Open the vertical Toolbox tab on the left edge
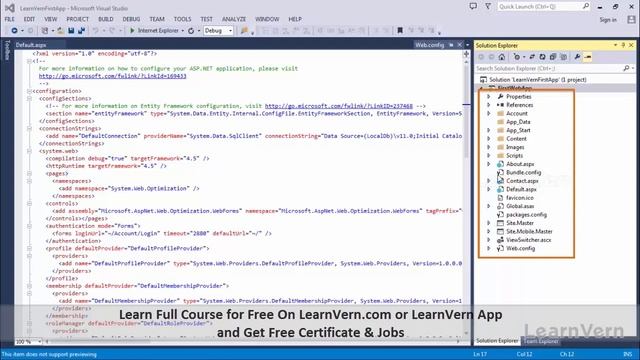The width and height of the screenshot is (640, 360). click(x=7, y=51)
